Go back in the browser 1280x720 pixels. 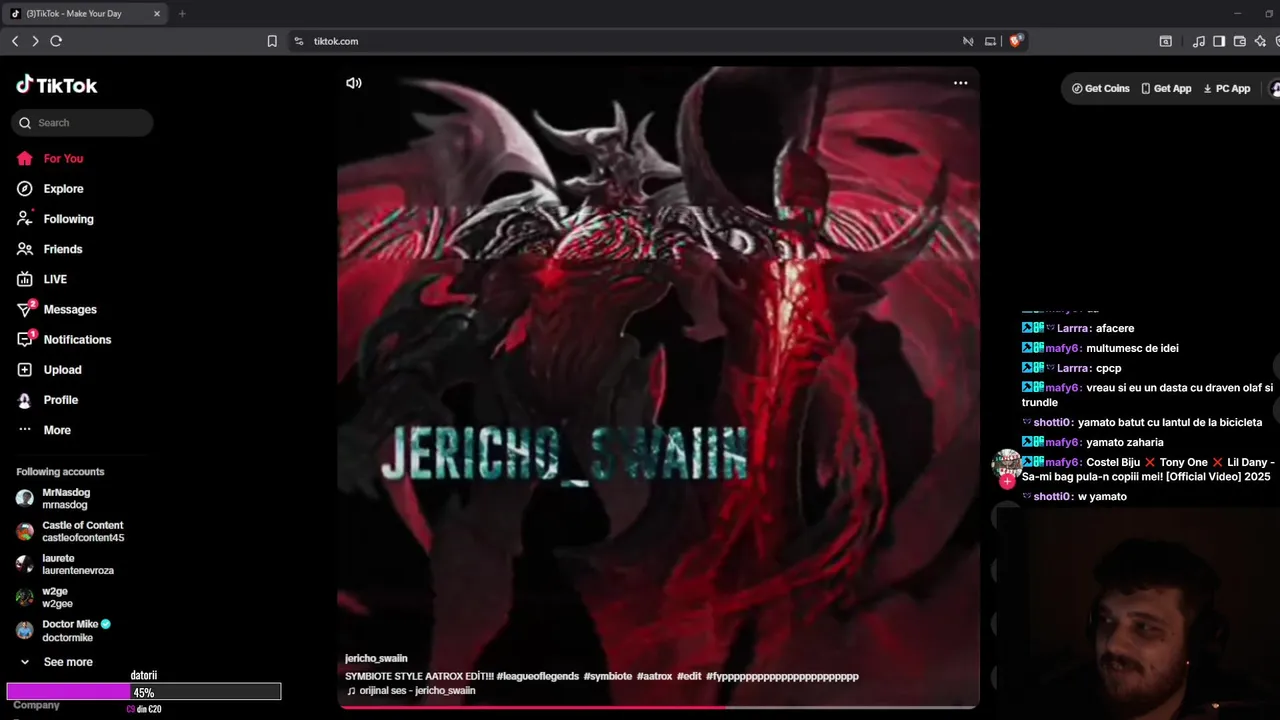tap(15, 41)
